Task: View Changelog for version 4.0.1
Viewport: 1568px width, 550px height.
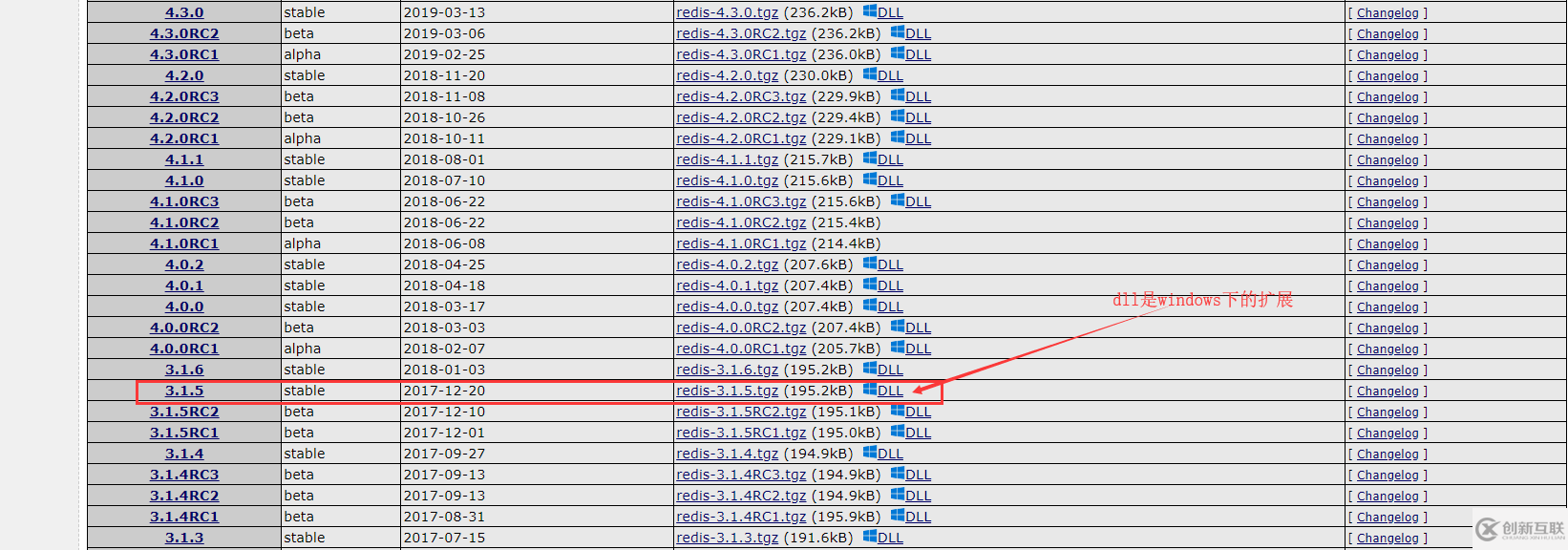Action: [x=1388, y=286]
